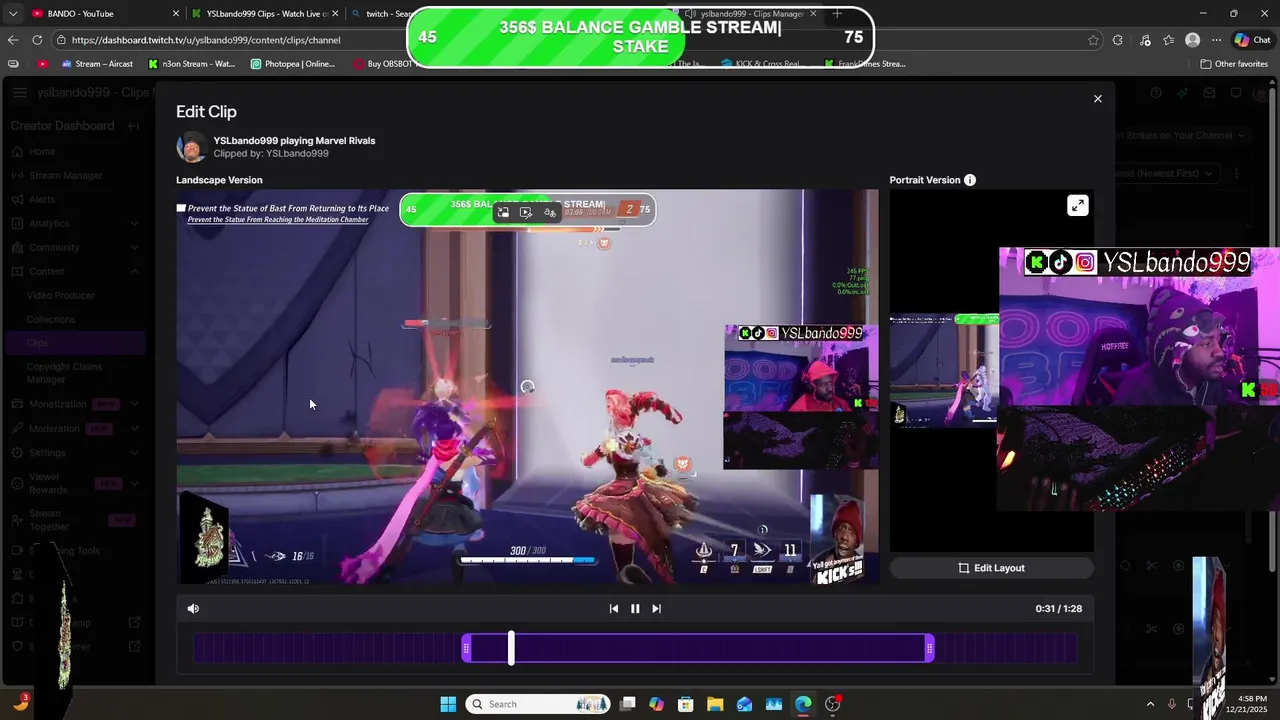Move the left trim handle on timeline
The image size is (1280, 720).
click(466, 649)
